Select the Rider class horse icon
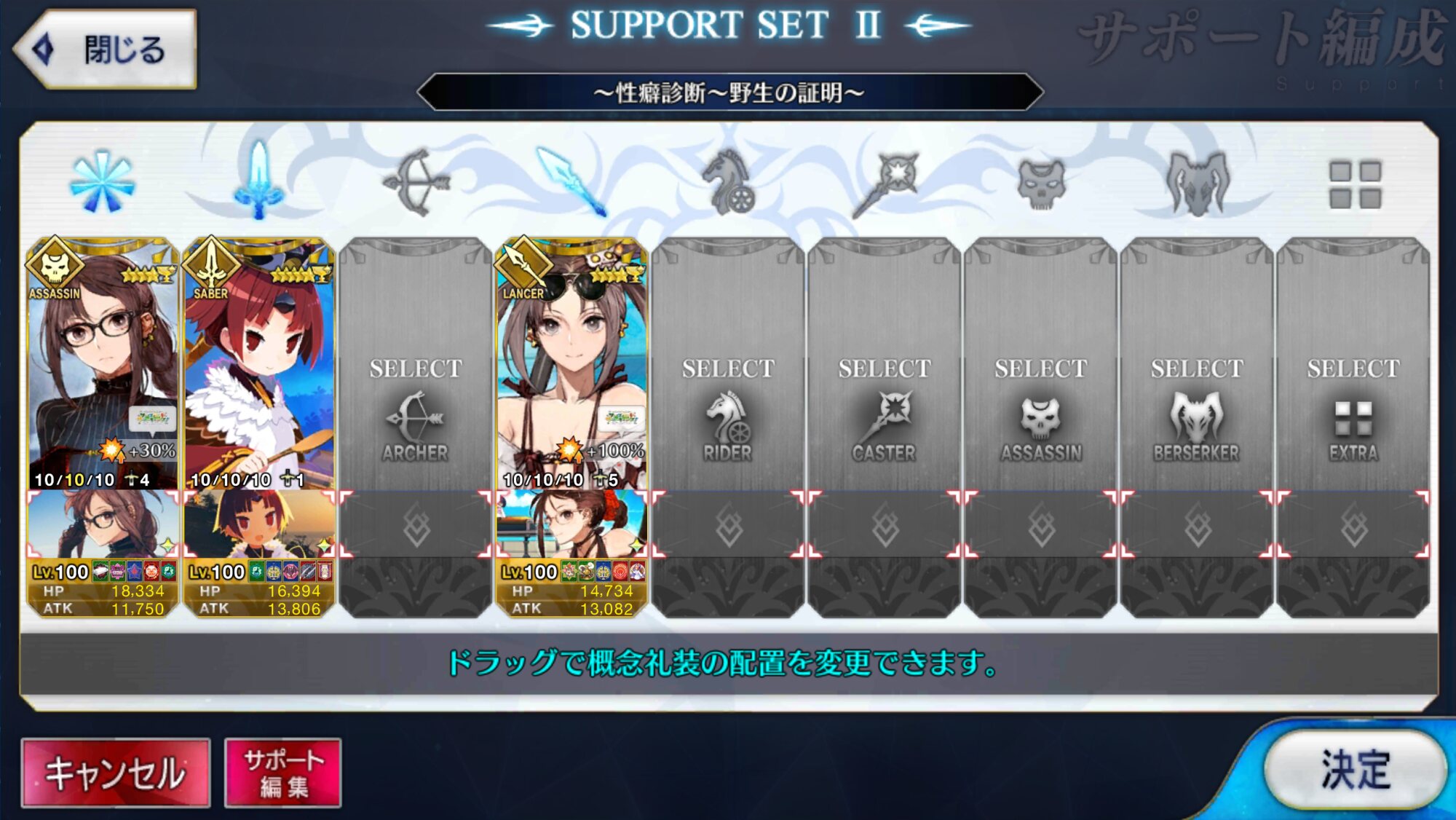Viewport: 1456px width, 820px height. (x=728, y=182)
